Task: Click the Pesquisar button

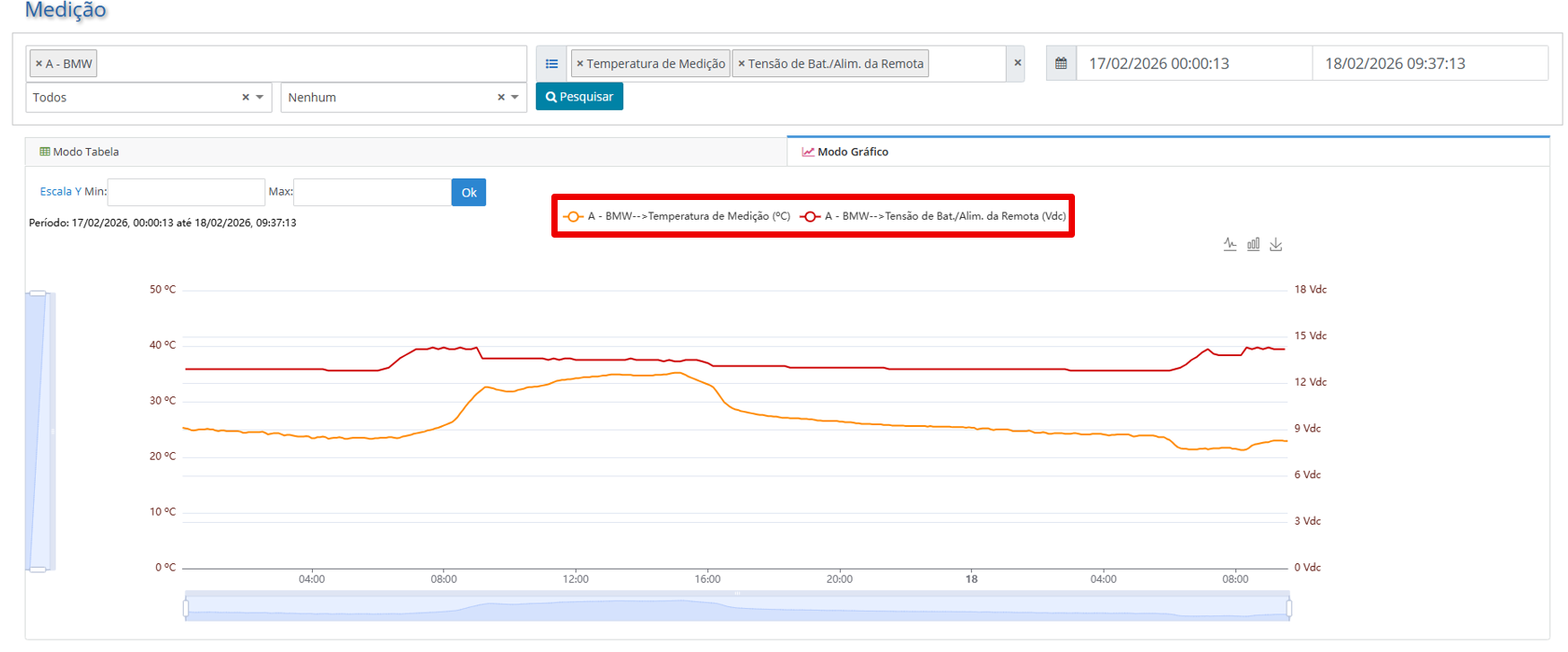Action: (579, 96)
